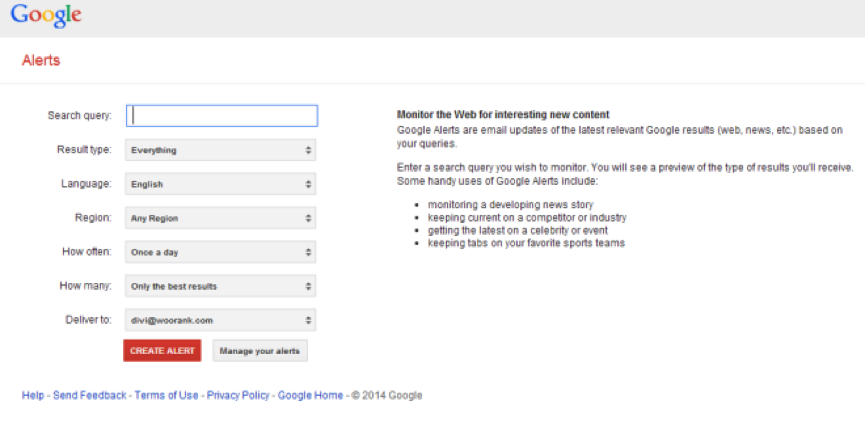Click the Google logo

tap(46, 15)
